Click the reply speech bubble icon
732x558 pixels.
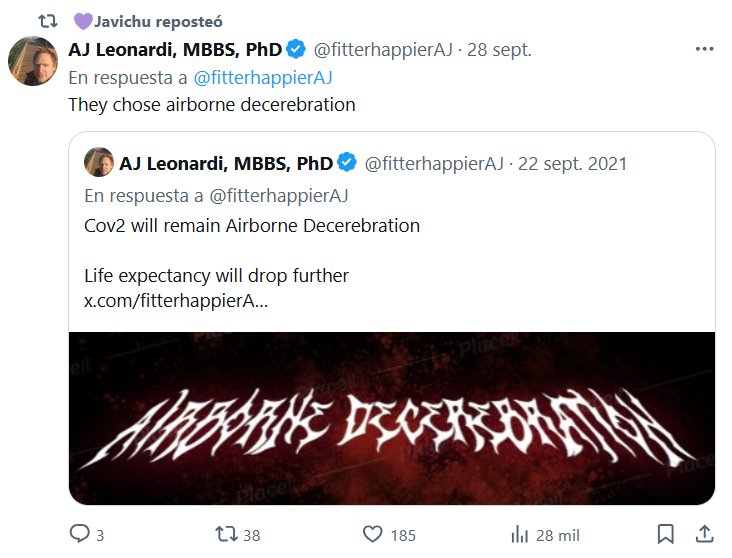tap(80, 534)
